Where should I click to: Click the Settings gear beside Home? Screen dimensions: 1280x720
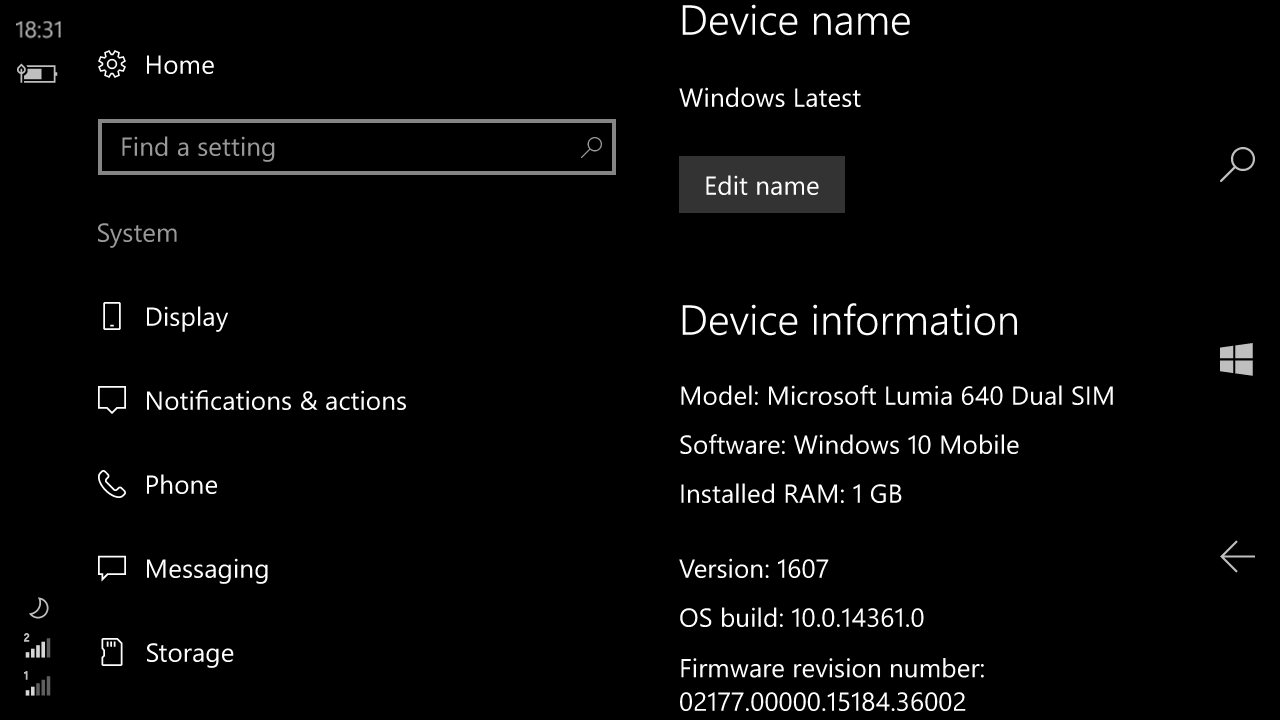(x=112, y=63)
